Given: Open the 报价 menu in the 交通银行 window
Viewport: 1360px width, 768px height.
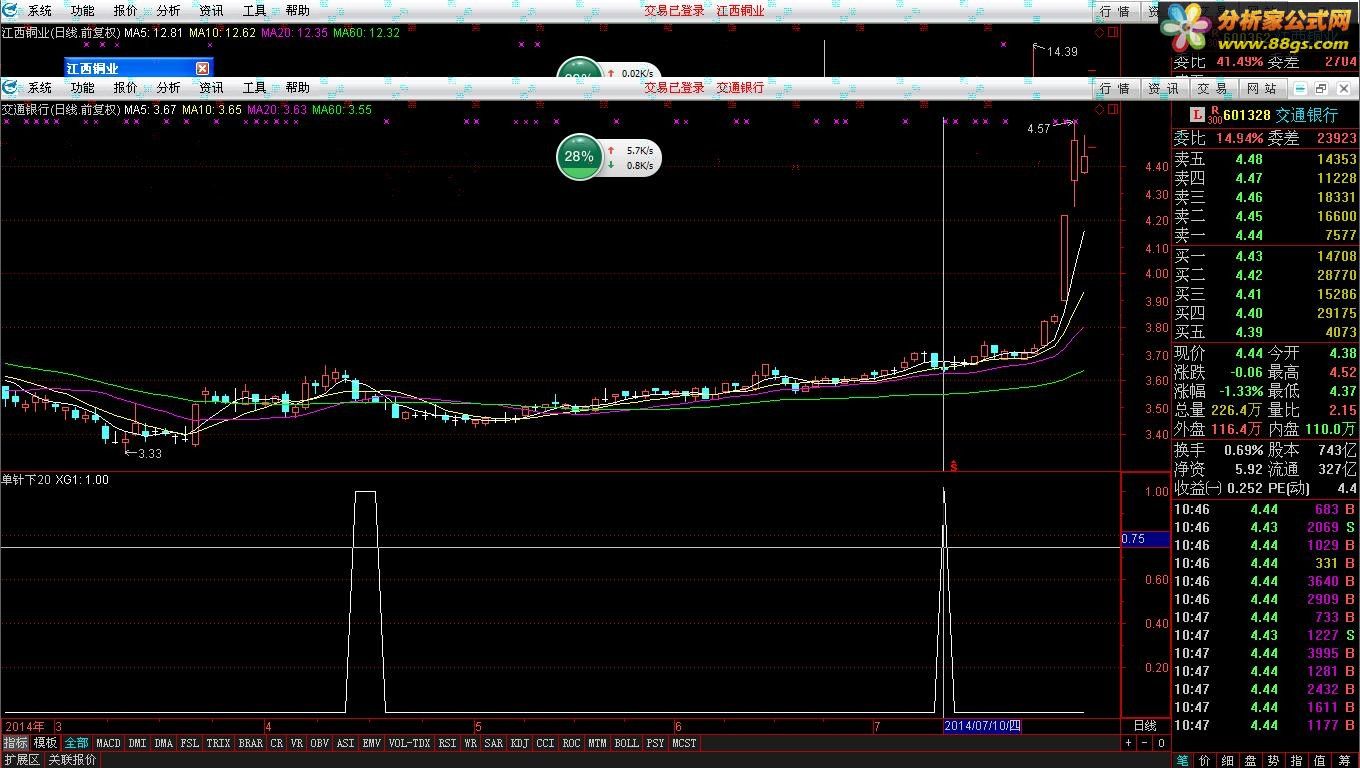Looking at the screenshot, I should click(126, 88).
